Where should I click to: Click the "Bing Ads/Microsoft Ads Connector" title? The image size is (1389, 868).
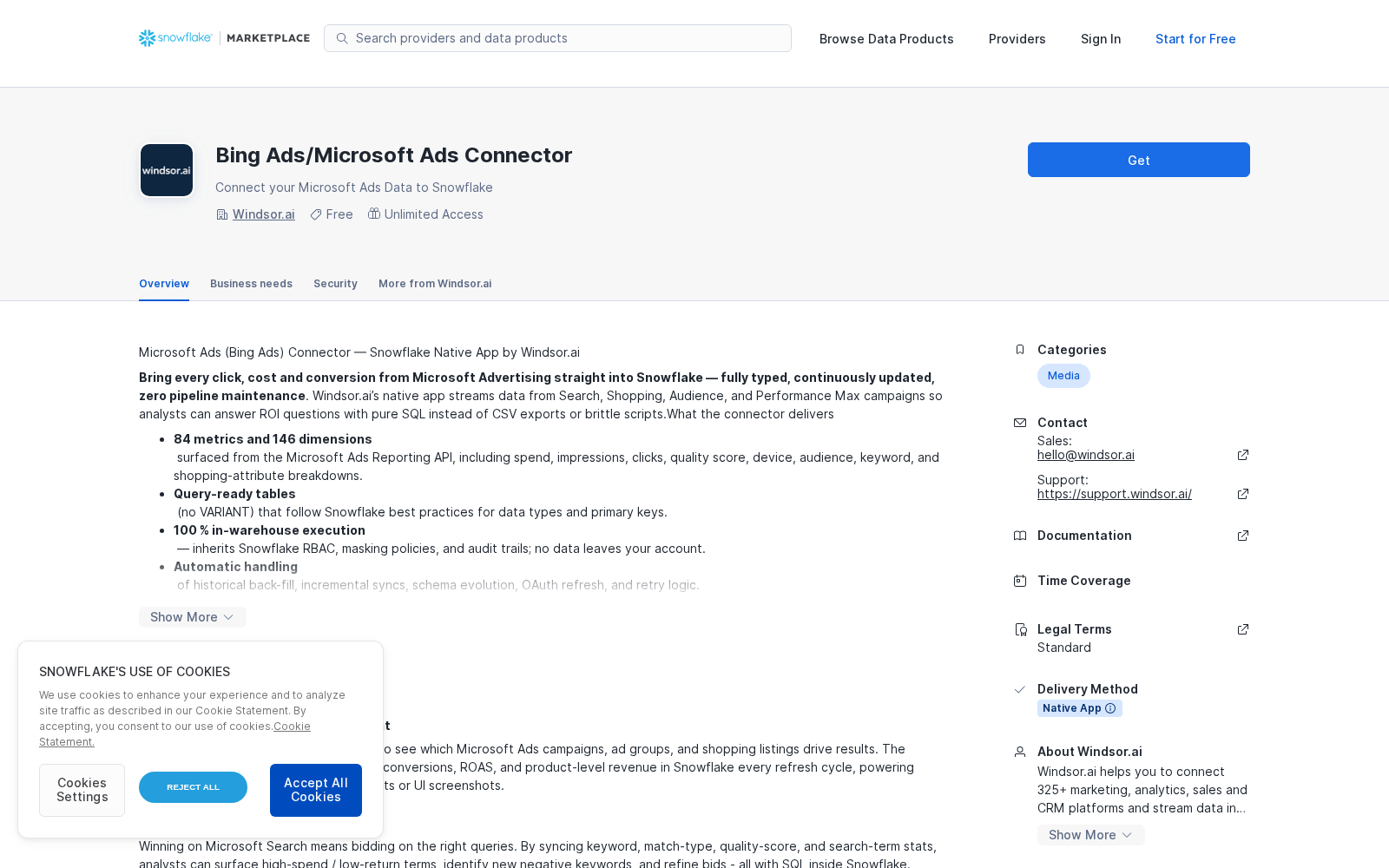[x=394, y=155]
